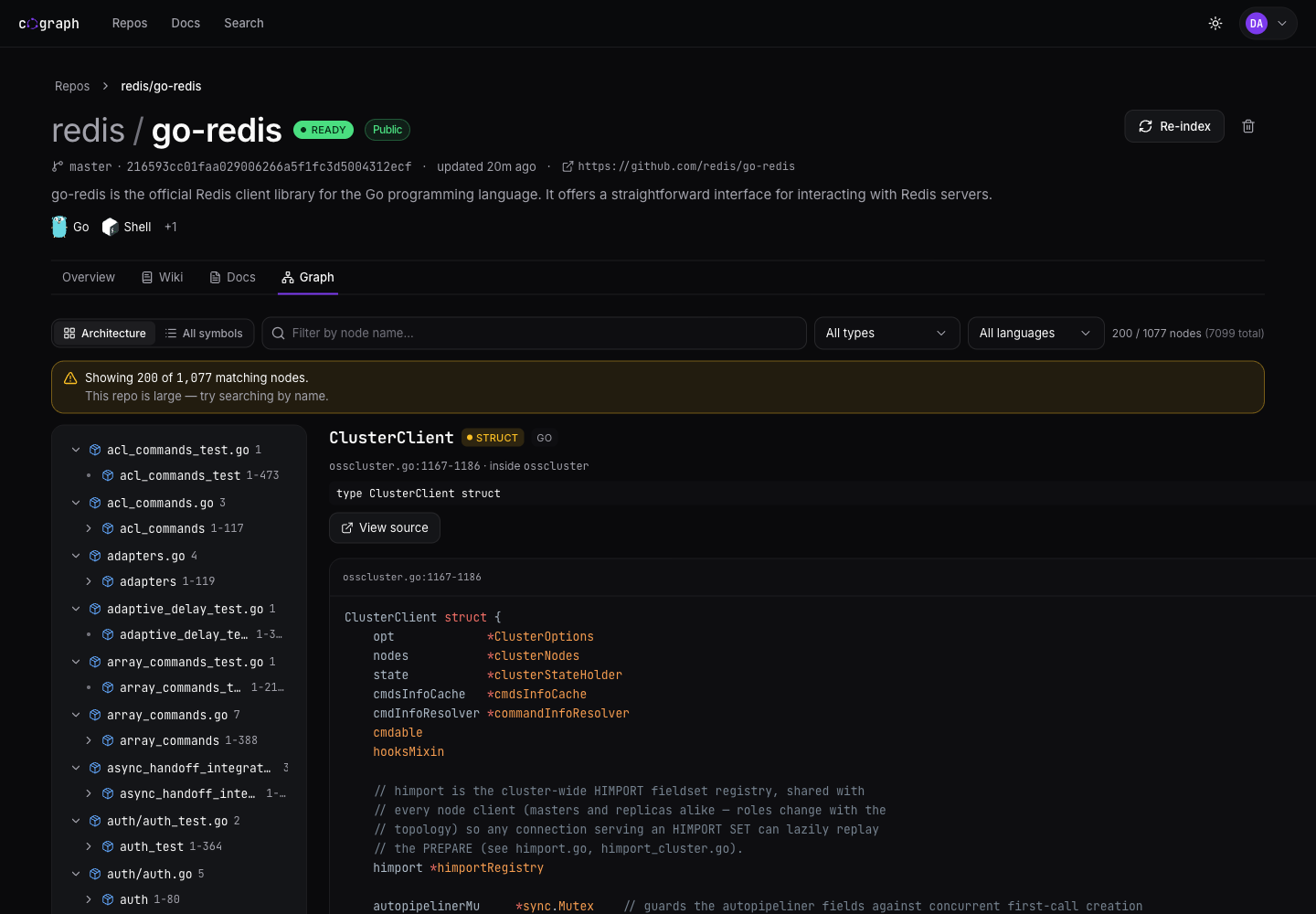Click the Filter by node name field
This screenshot has width=1316, height=914.
(535, 334)
